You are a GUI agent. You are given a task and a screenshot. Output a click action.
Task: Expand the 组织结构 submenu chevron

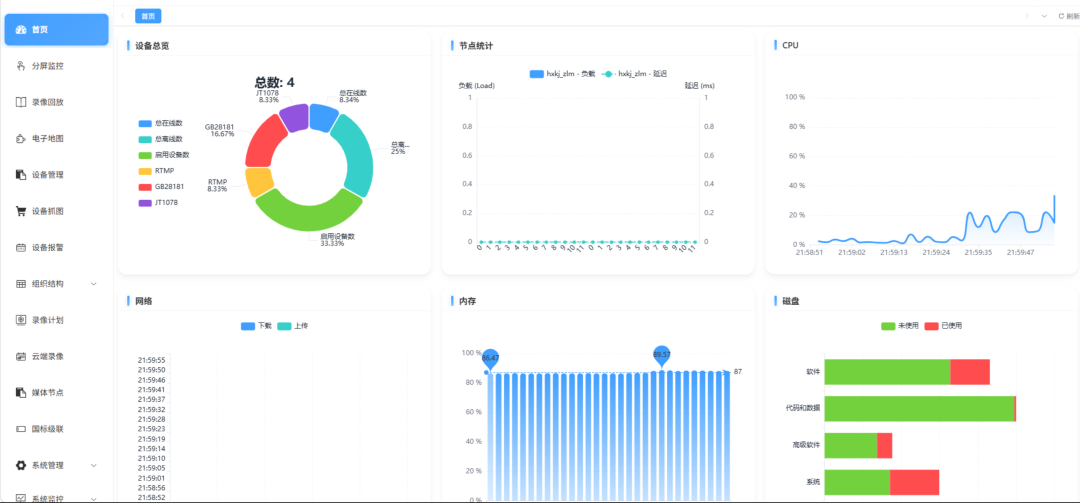tap(94, 284)
